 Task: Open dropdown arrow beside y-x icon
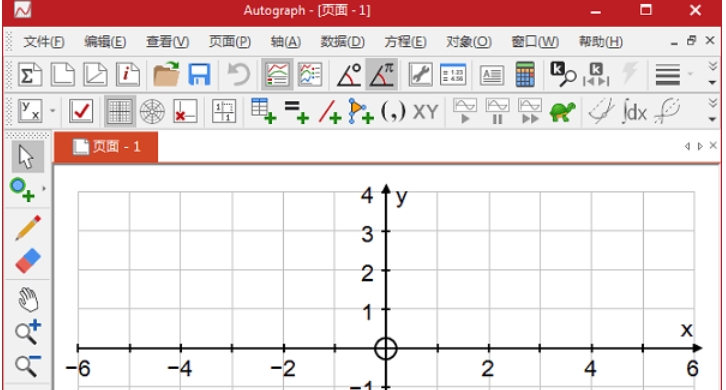click(52, 111)
